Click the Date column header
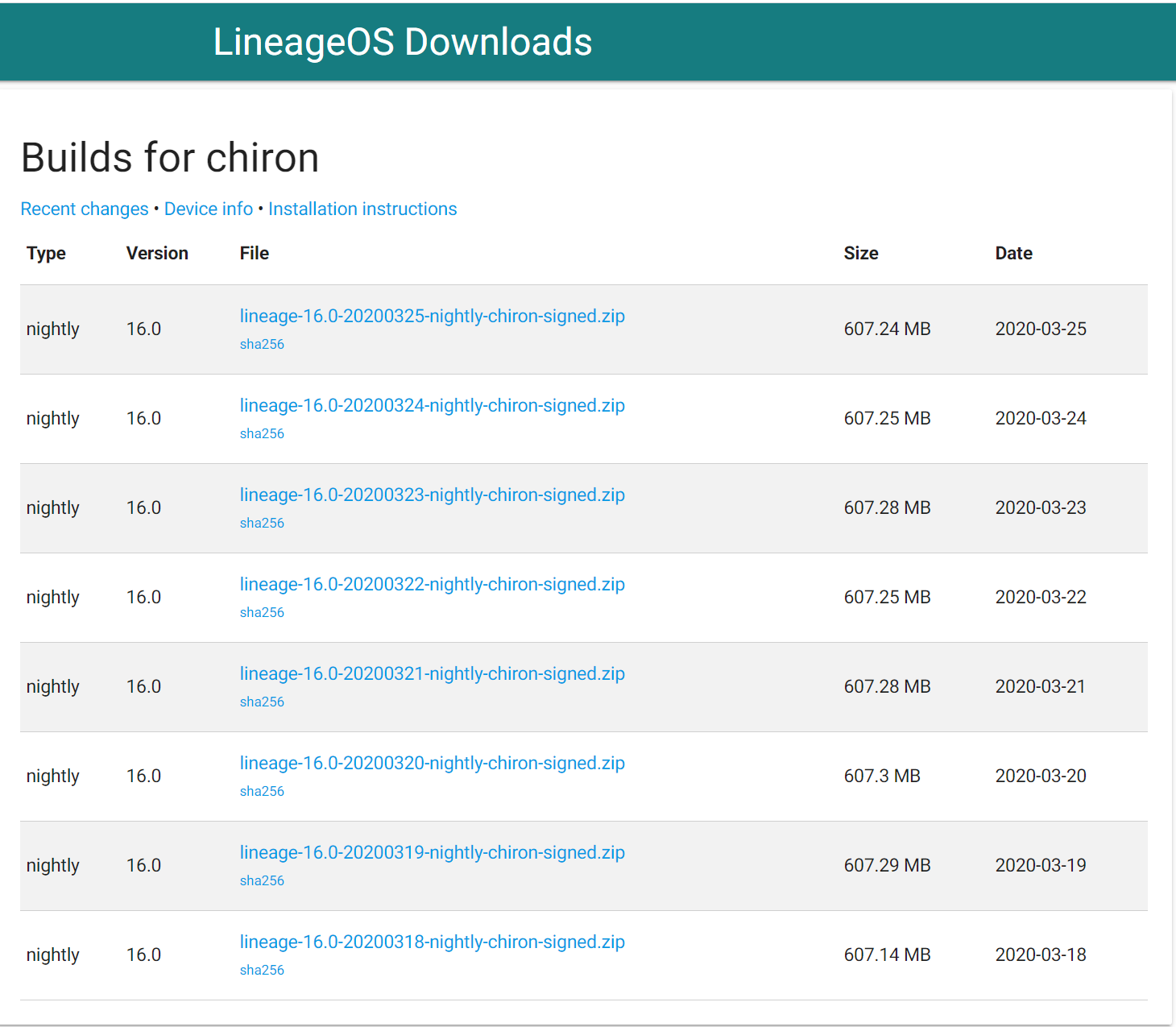This screenshot has width=1176, height=1027. [1014, 254]
